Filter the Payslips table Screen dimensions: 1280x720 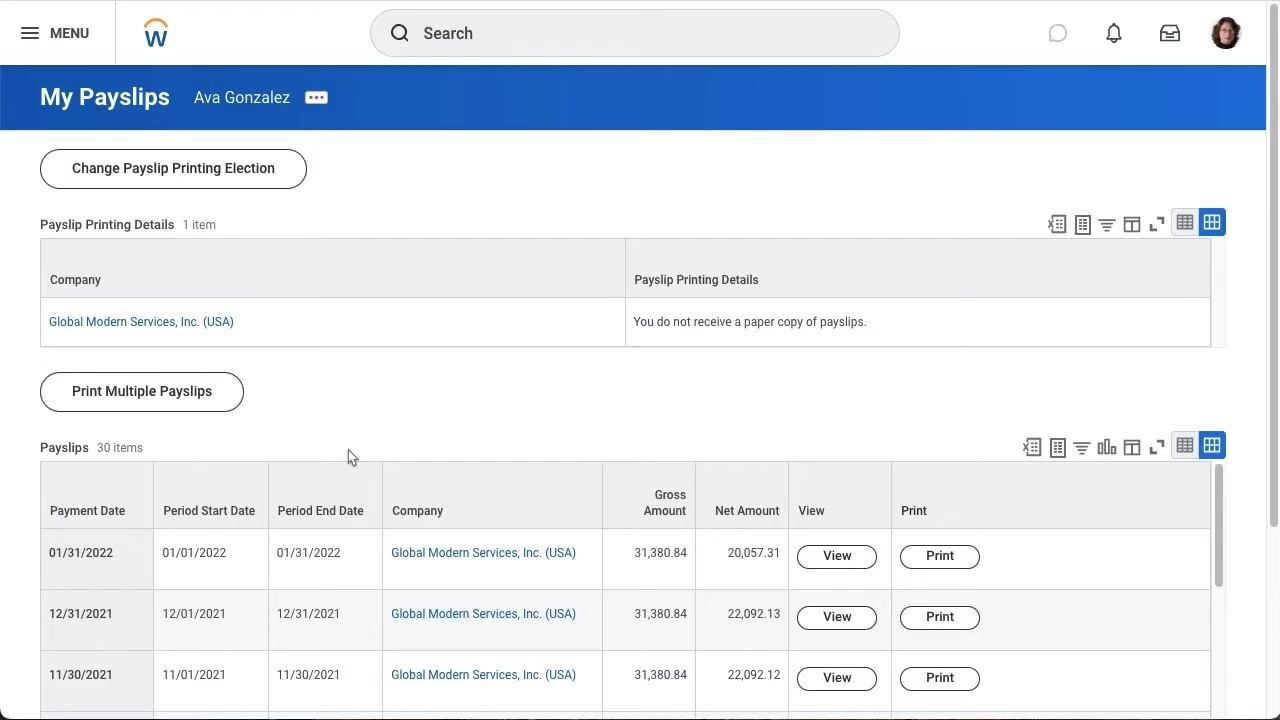tap(1082, 447)
